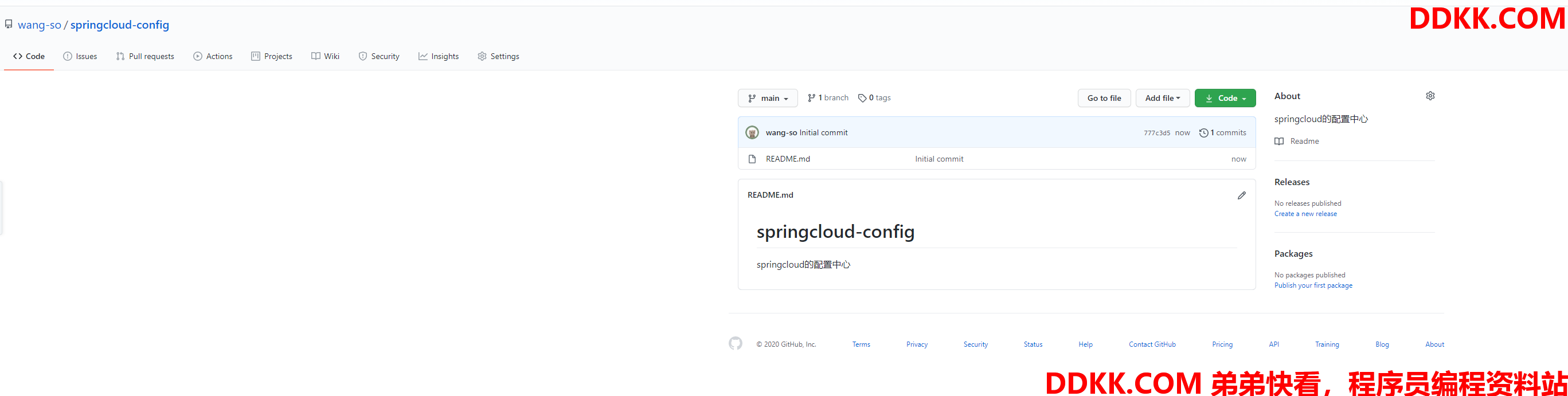The height and width of the screenshot is (396, 1568).
Task: Open the footer API link
Action: pos(1273,344)
